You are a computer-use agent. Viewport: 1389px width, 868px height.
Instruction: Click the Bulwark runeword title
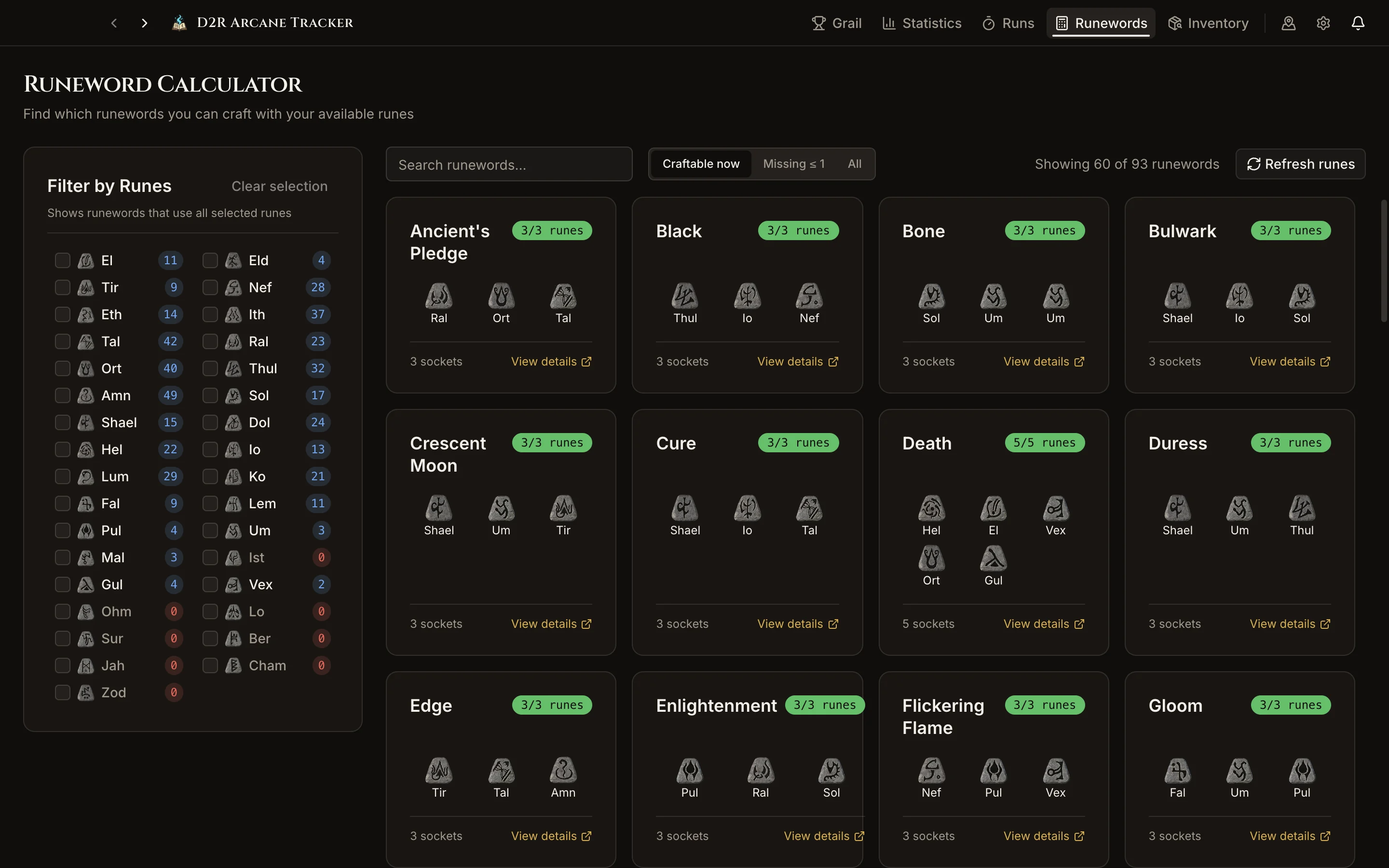click(x=1182, y=231)
